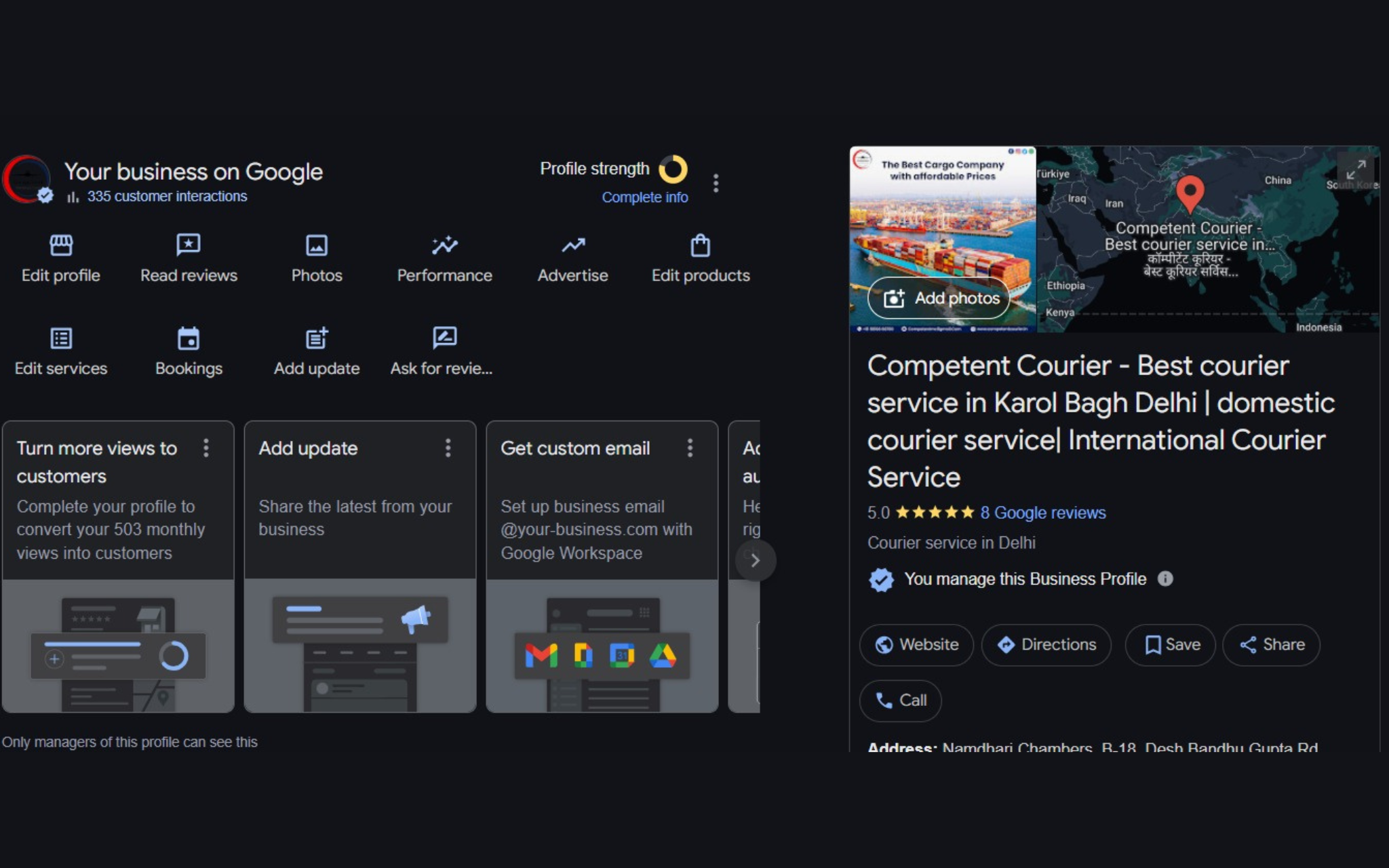Open the Add update card illustration
Image resolution: width=1389 pixels, height=868 pixels.
coord(360,646)
